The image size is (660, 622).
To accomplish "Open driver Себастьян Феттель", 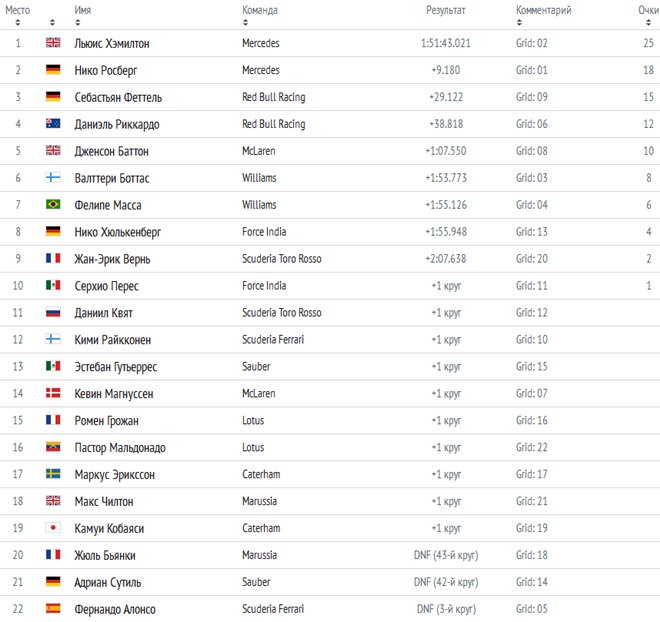I will [x=118, y=97].
